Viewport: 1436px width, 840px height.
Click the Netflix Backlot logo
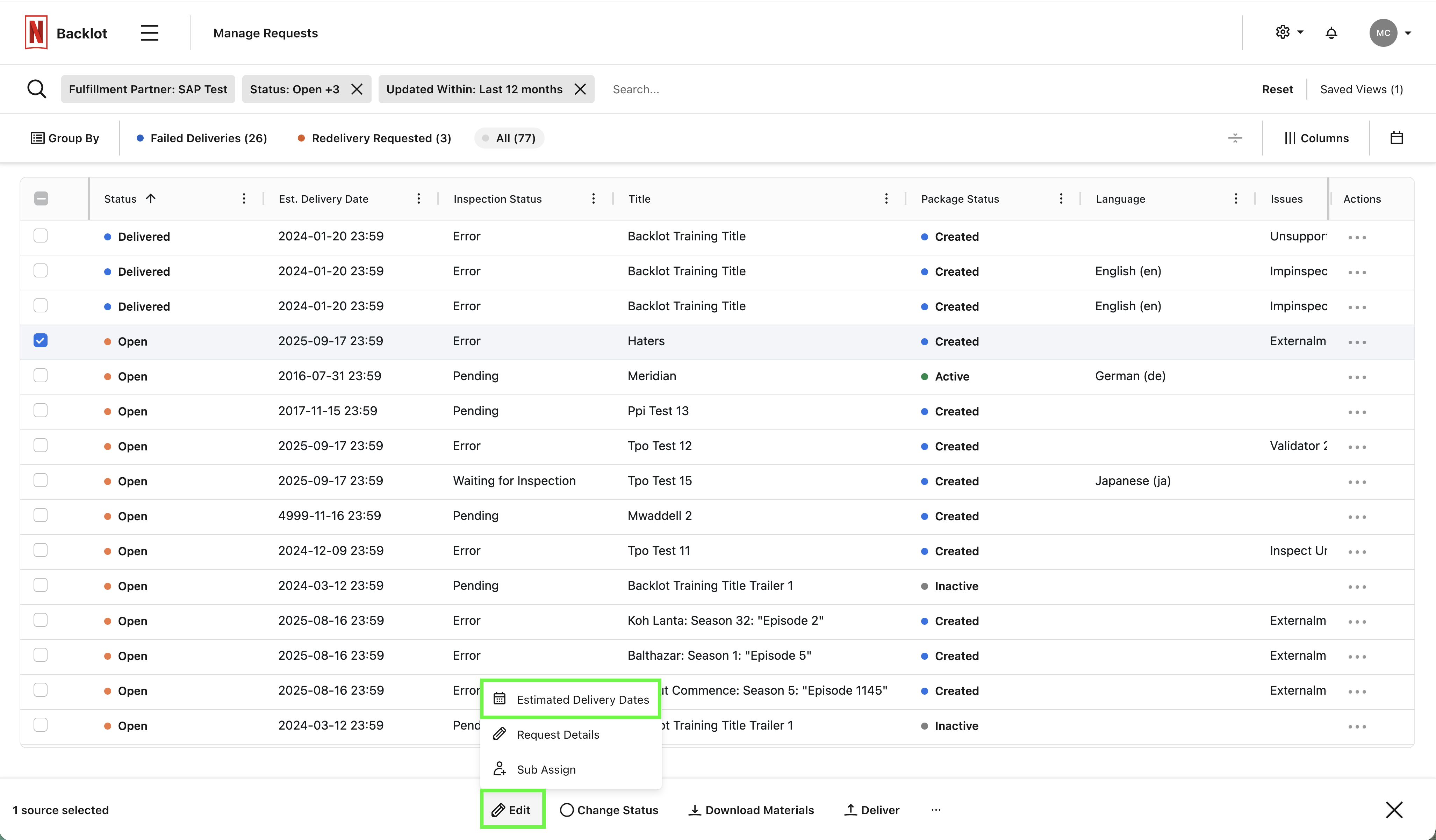(x=36, y=32)
